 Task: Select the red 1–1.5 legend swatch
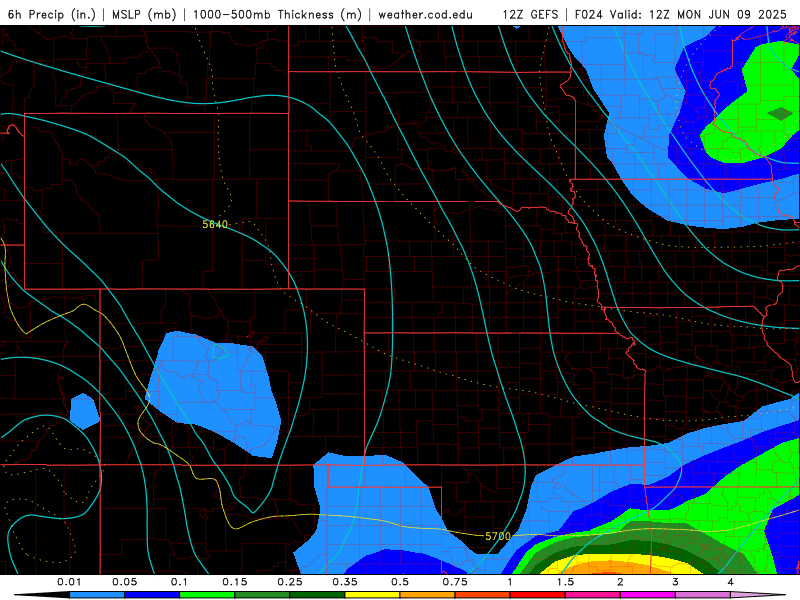(x=538, y=595)
